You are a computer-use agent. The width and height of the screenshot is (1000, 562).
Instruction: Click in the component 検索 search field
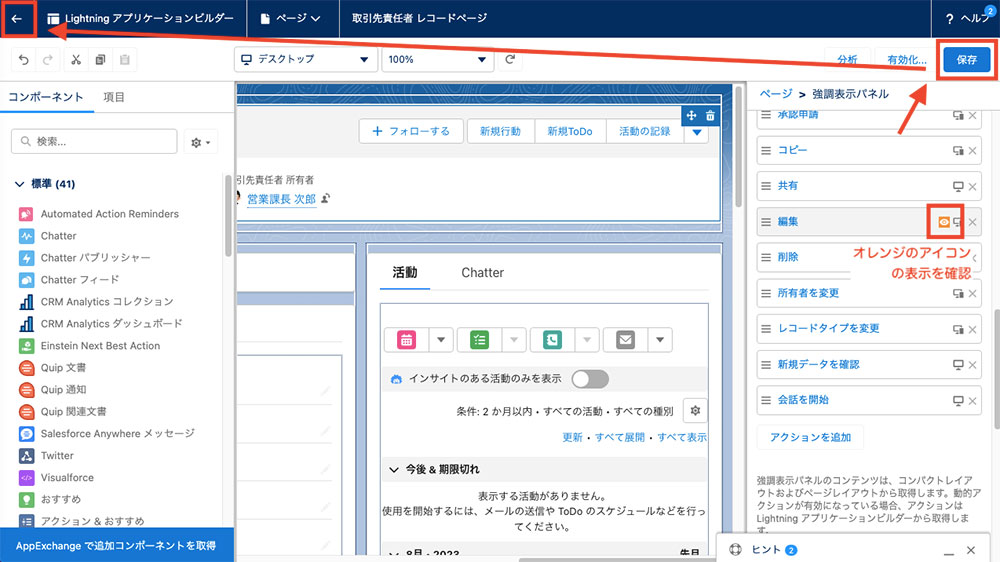coord(94,141)
